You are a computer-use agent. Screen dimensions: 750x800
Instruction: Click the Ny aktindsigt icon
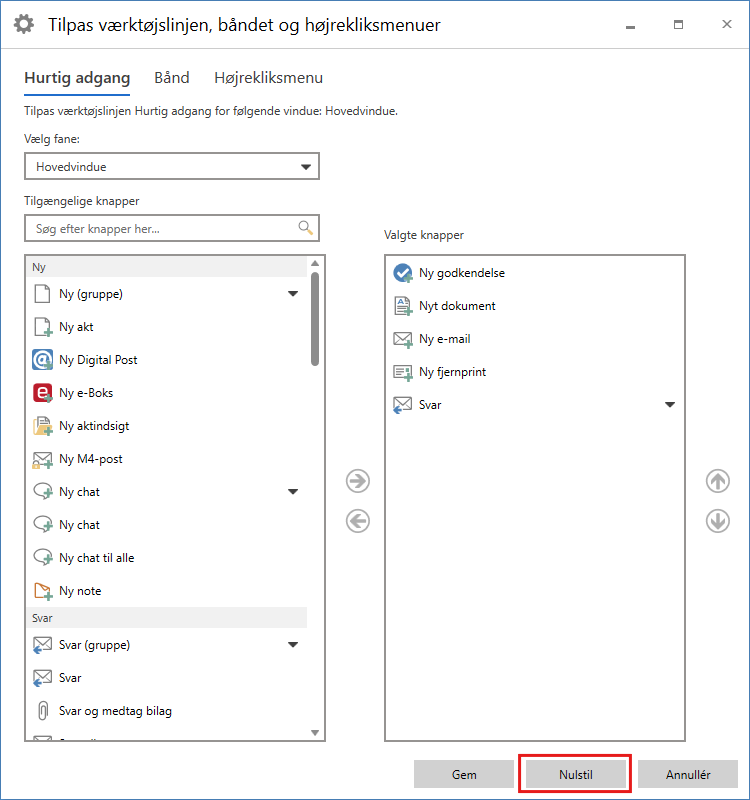coord(42,426)
